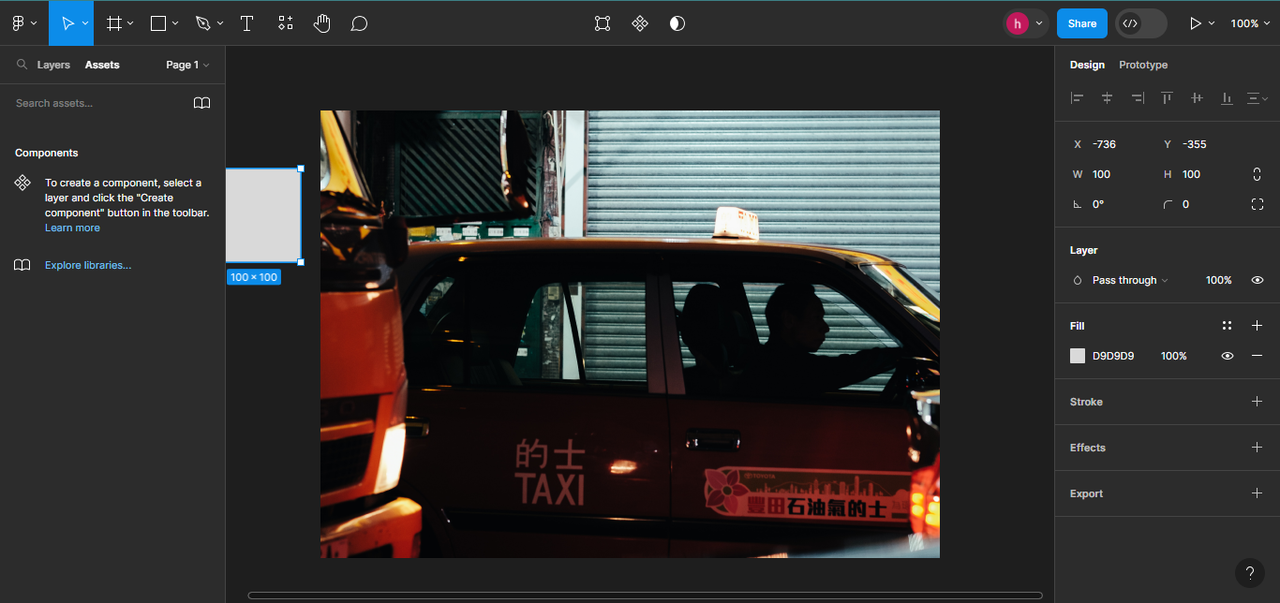Click the fill hex value D9D9D9
Screen dimensions: 1280x603
(1113, 356)
